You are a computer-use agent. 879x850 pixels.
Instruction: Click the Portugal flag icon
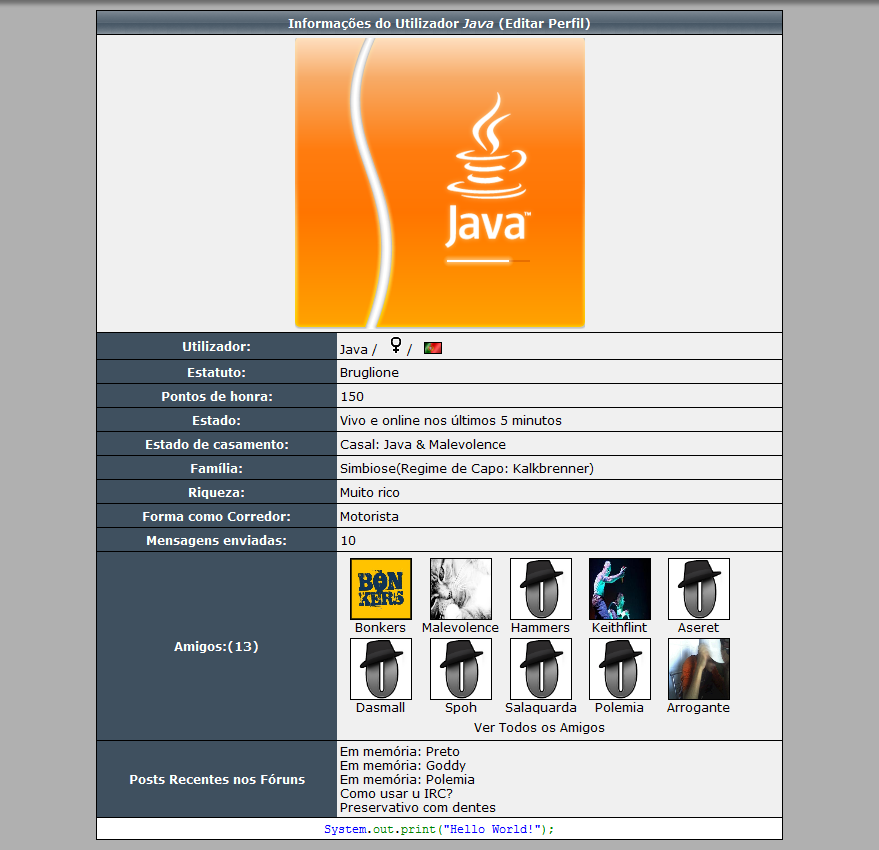coord(433,348)
